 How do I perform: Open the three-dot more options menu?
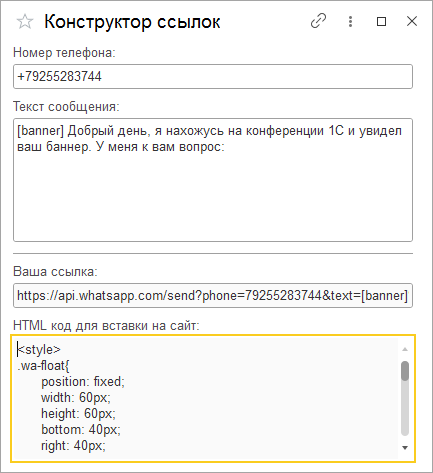tap(350, 22)
